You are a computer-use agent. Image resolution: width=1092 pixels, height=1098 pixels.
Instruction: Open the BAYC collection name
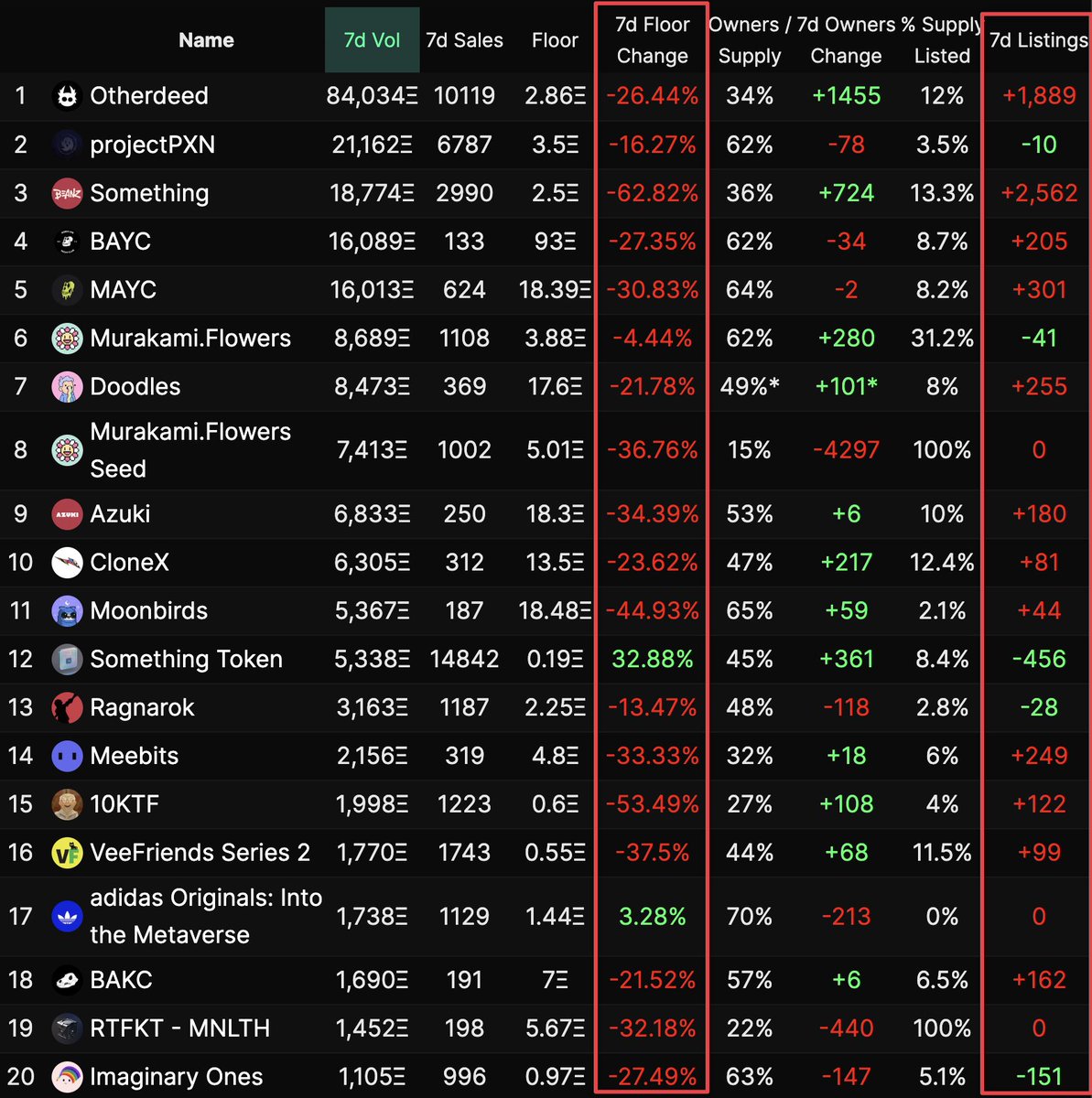coord(121,242)
